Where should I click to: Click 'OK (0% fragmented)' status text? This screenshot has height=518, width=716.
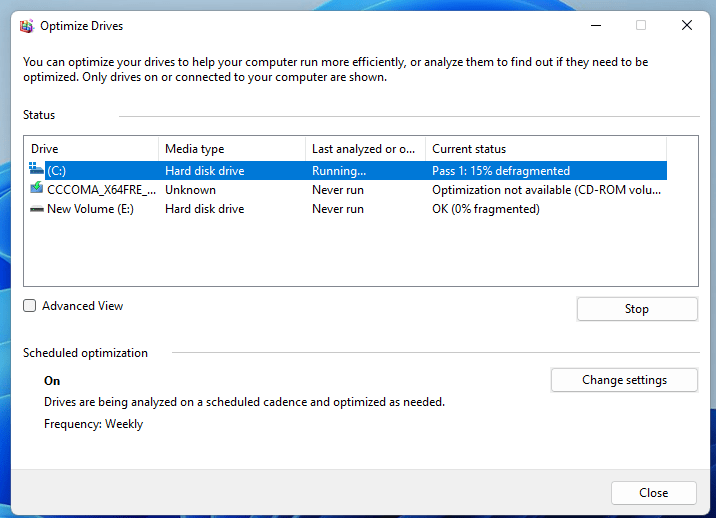486,209
